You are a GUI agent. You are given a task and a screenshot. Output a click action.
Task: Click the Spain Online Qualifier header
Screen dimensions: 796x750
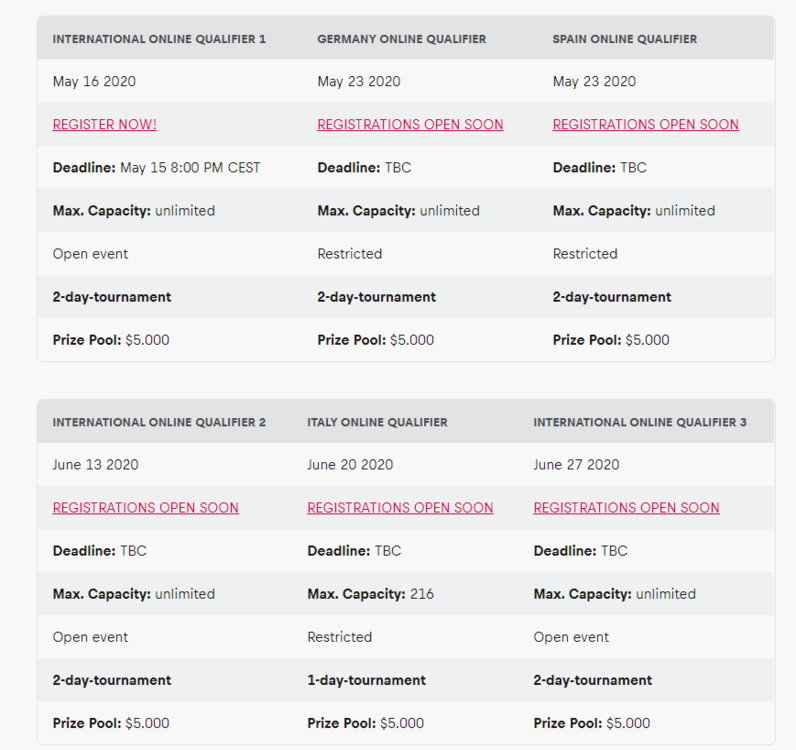click(x=624, y=39)
